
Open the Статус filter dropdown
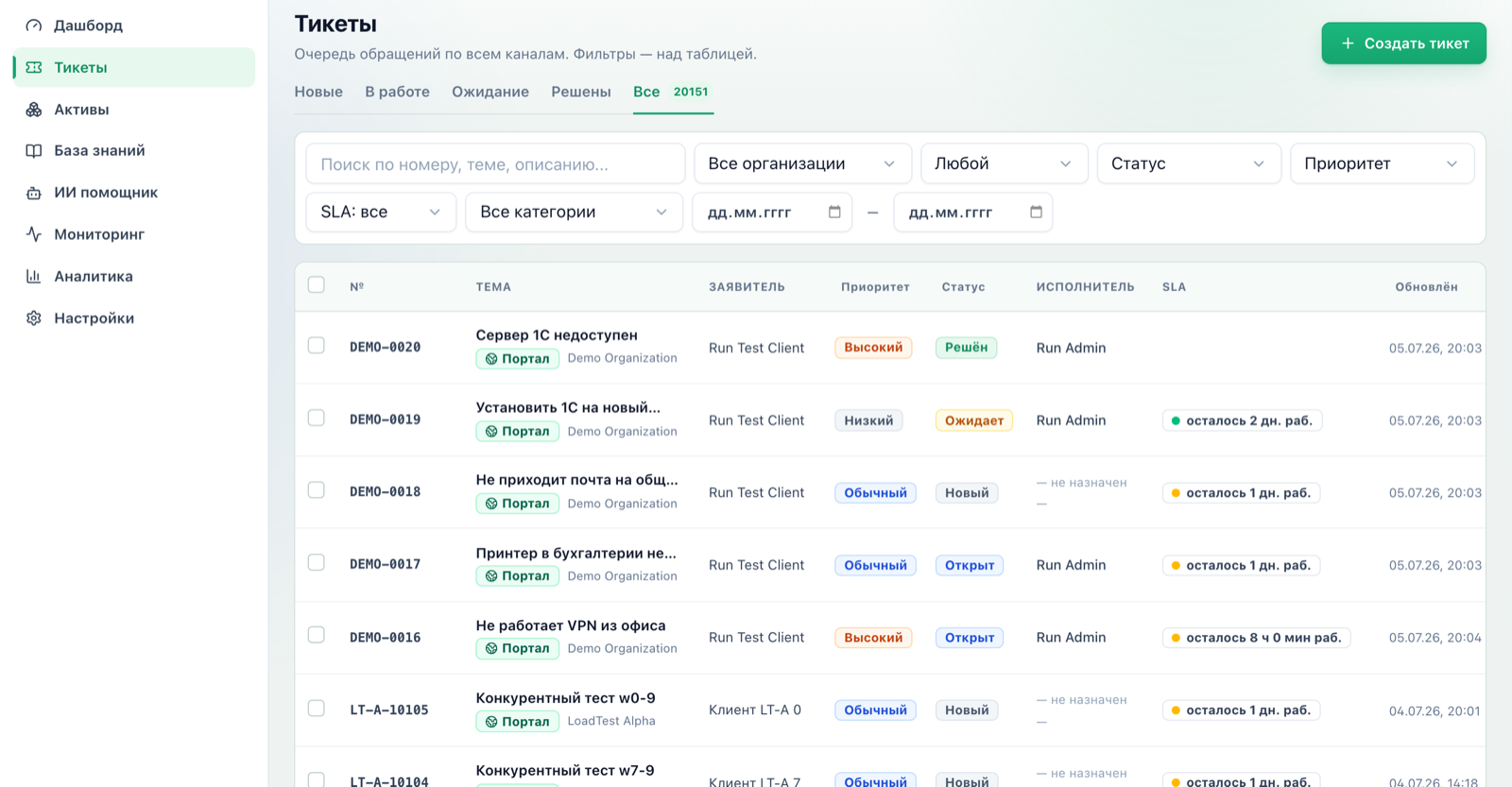(1189, 163)
